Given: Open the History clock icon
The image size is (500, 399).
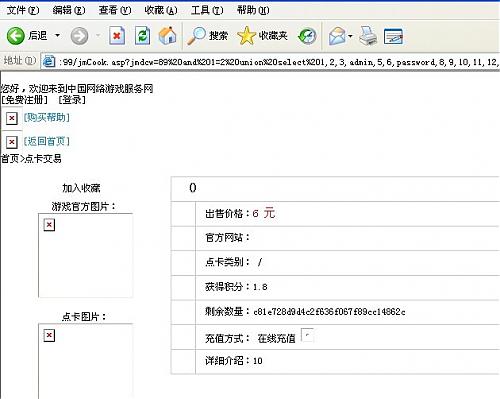Looking at the screenshot, I should pyautogui.click(x=307, y=36).
